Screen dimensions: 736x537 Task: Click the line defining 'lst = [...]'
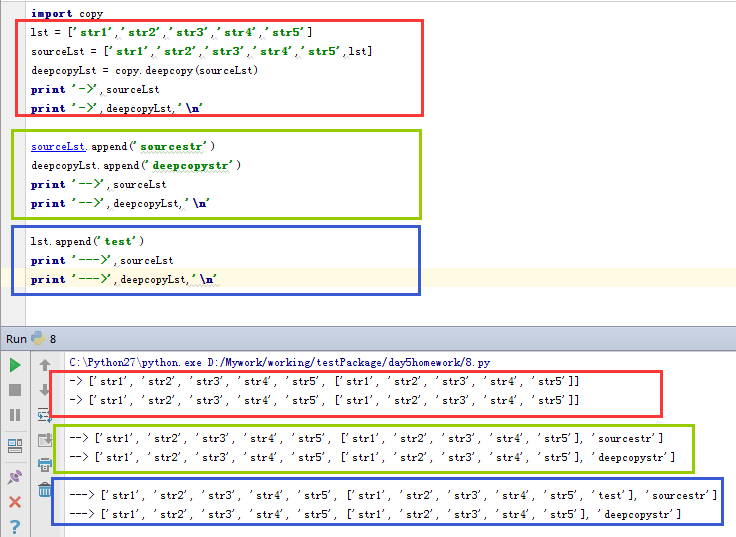click(171, 32)
